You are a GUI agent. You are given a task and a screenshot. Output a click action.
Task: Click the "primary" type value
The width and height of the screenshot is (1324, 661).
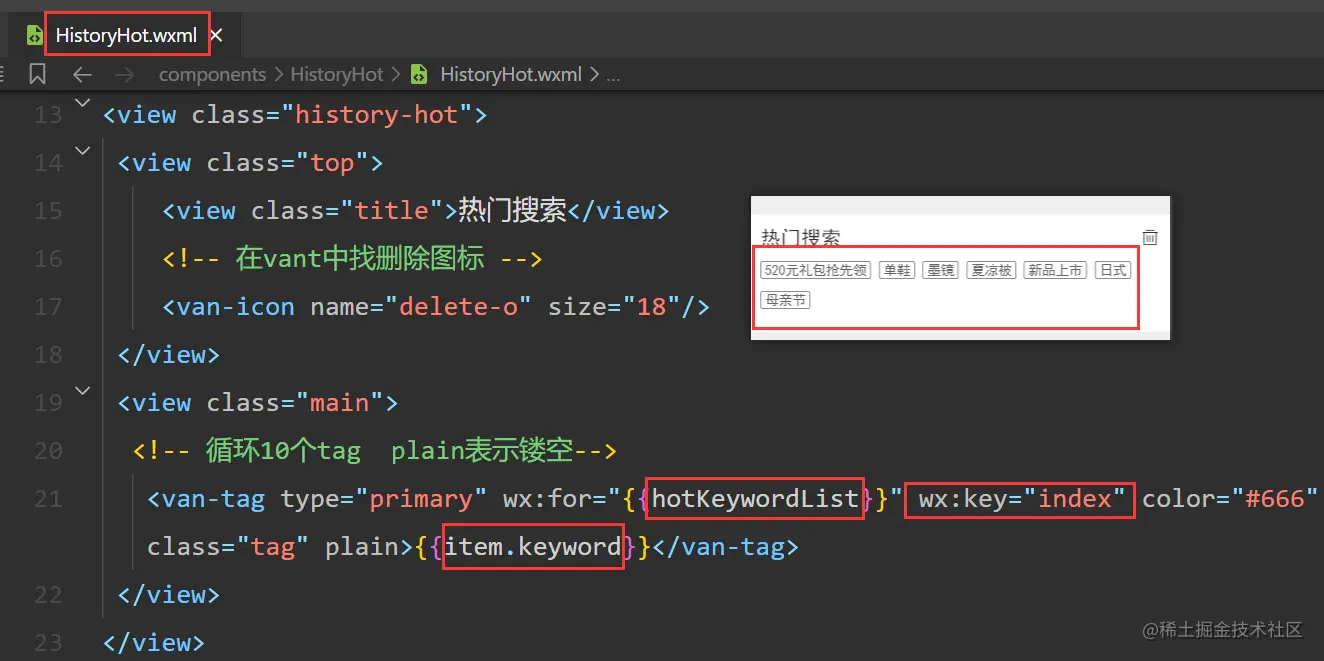(x=421, y=499)
